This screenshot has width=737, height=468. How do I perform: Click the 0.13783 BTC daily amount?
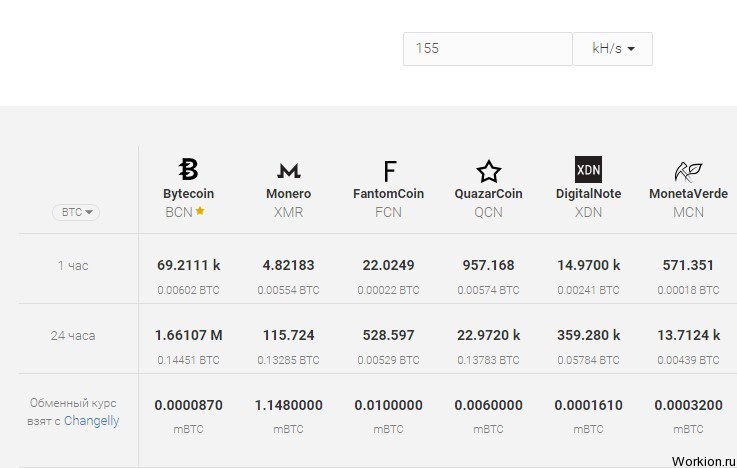488,360
